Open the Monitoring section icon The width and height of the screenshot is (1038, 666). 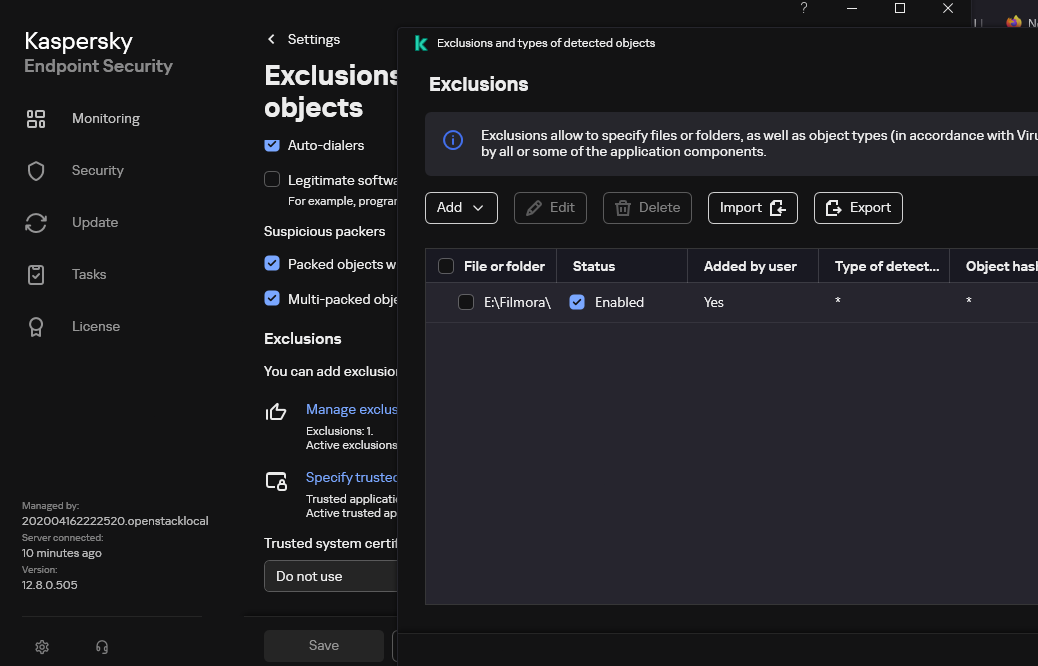[x=36, y=119]
